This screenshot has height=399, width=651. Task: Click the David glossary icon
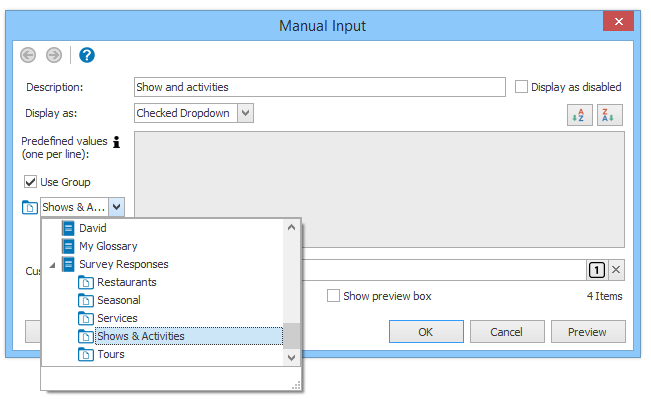68,228
